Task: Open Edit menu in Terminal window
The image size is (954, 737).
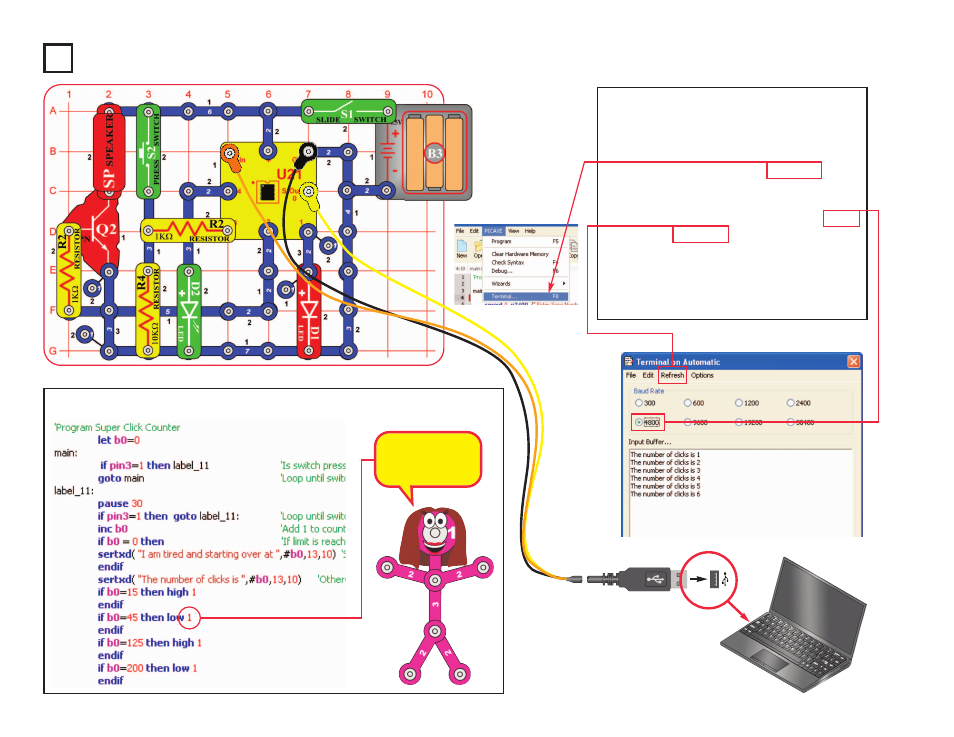Action: pyautogui.click(x=648, y=375)
